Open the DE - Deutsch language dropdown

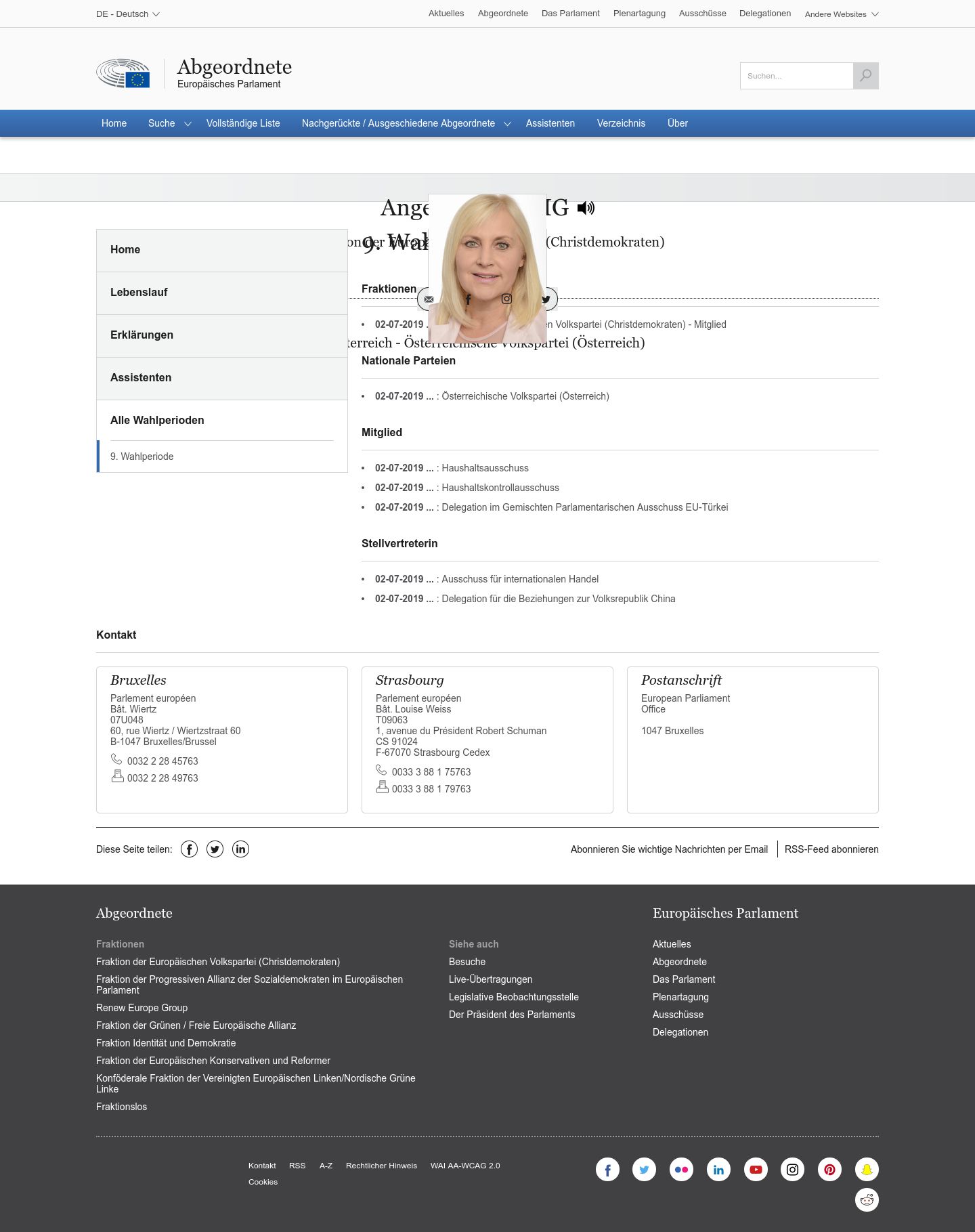pyautogui.click(x=128, y=14)
